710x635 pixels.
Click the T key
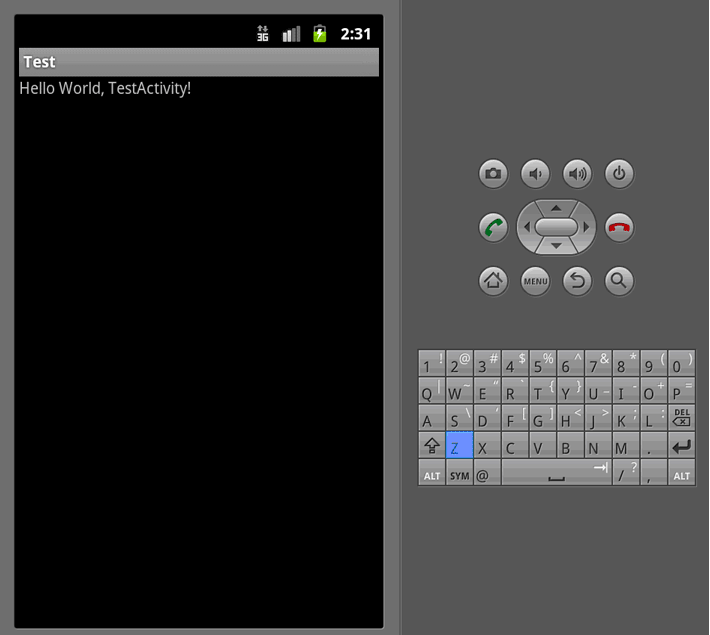click(x=542, y=390)
